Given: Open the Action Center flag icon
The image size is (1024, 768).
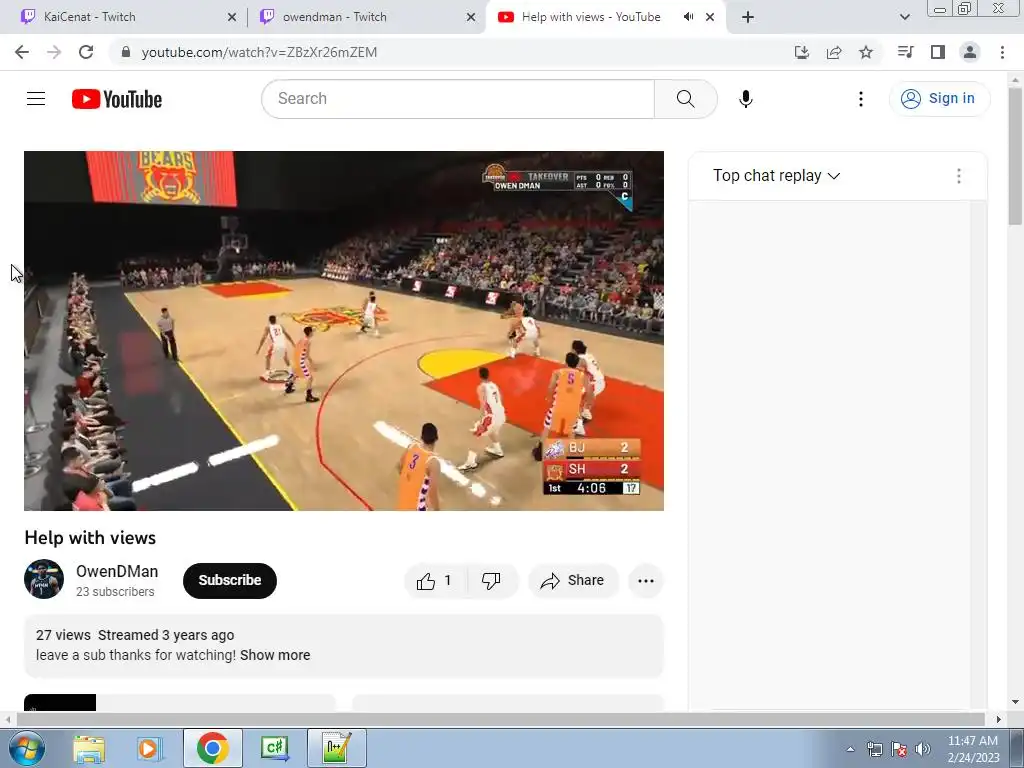Looking at the screenshot, I should [899, 749].
